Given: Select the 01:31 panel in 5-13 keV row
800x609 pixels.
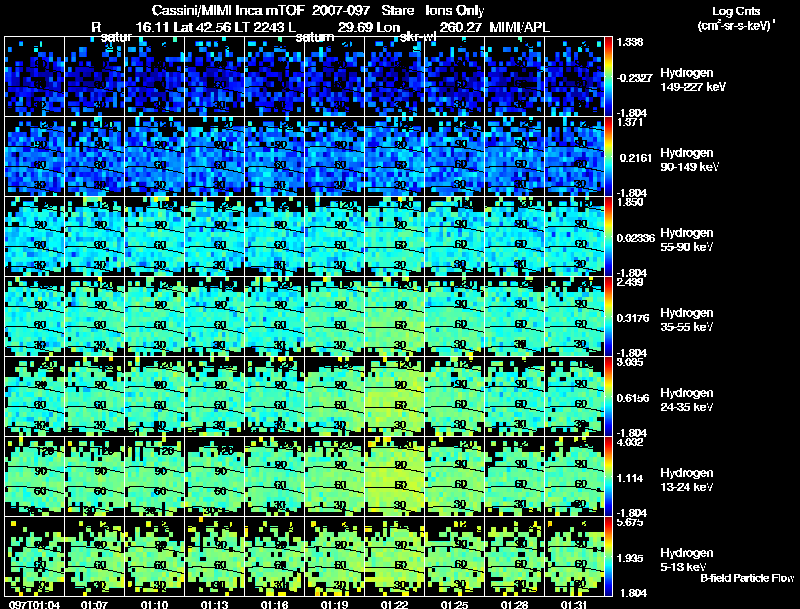Looking at the screenshot, I should click(x=574, y=556).
